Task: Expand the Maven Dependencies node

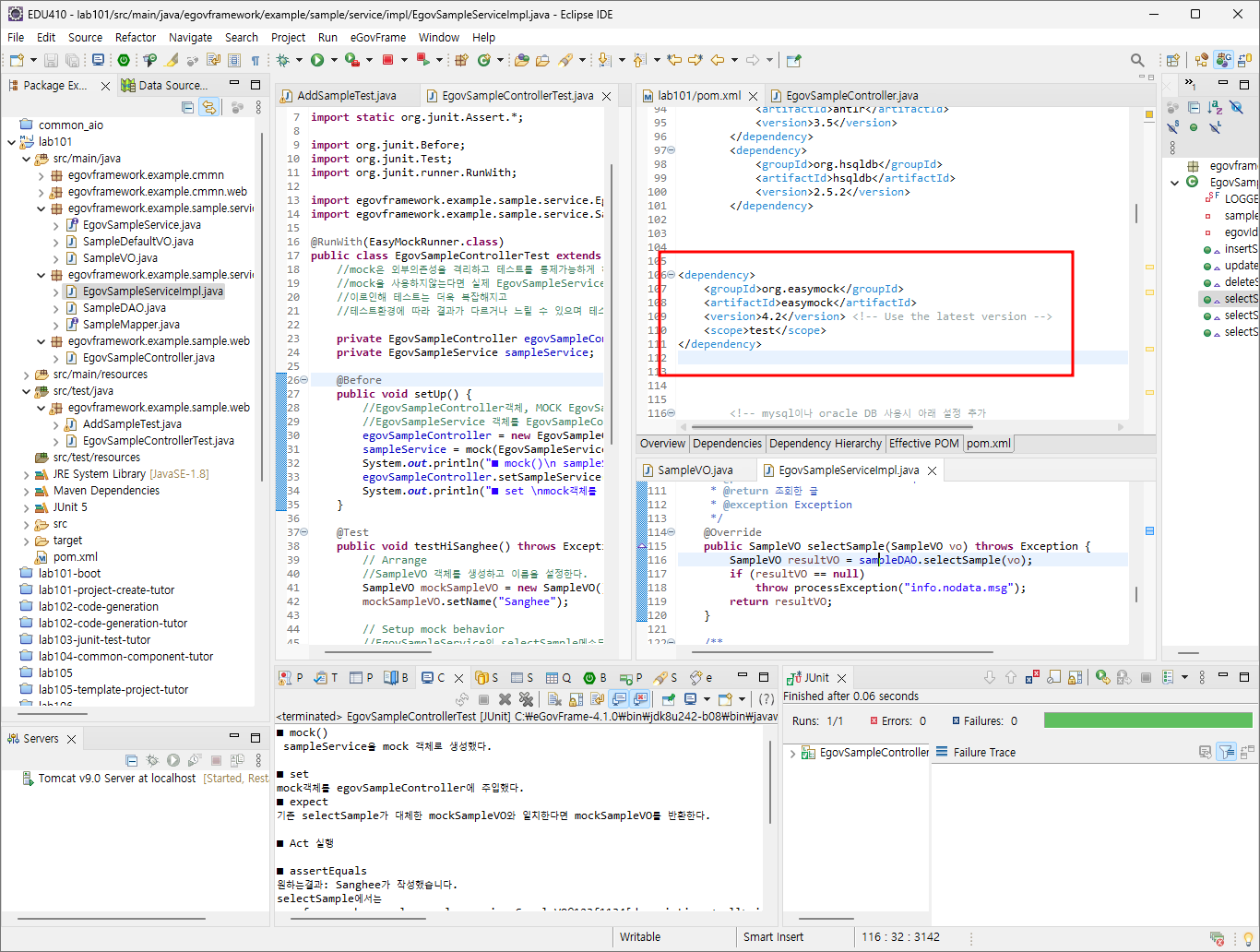Action: 26,491
